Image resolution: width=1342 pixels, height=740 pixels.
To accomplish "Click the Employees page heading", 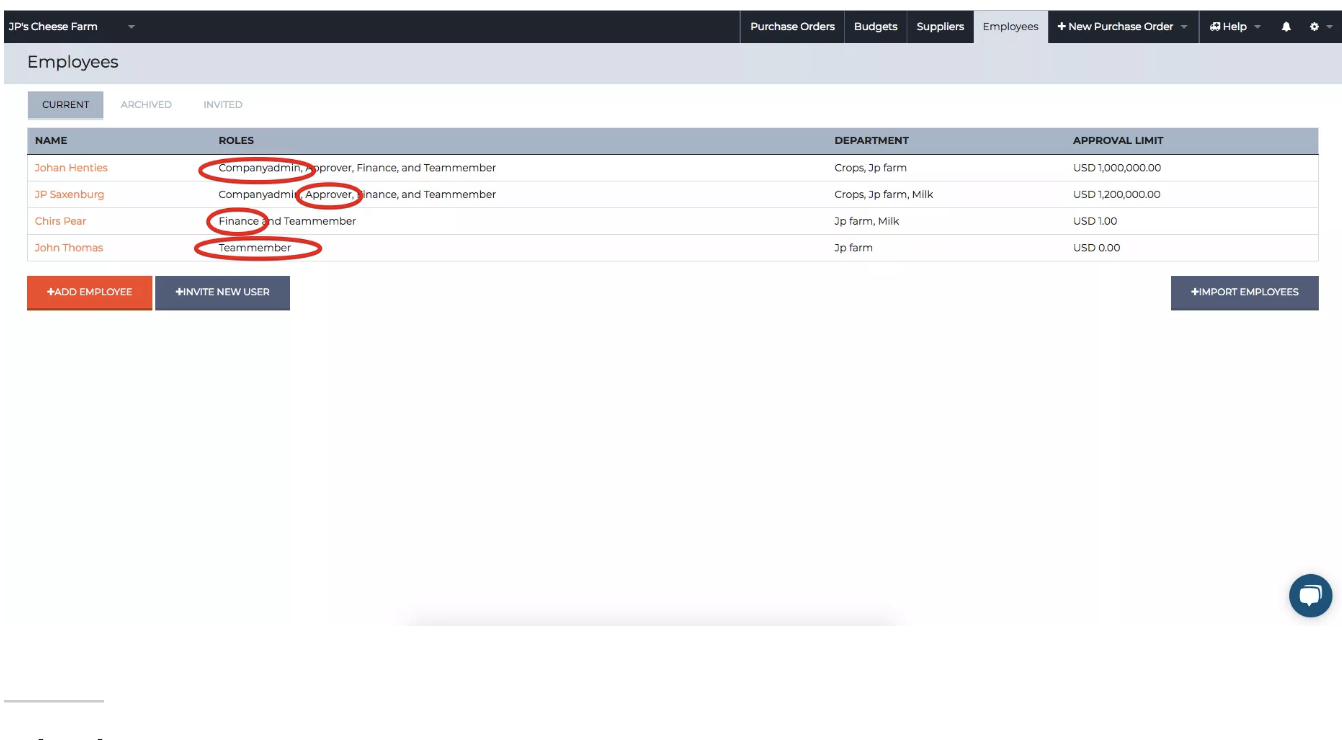I will click(x=73, y=62).
